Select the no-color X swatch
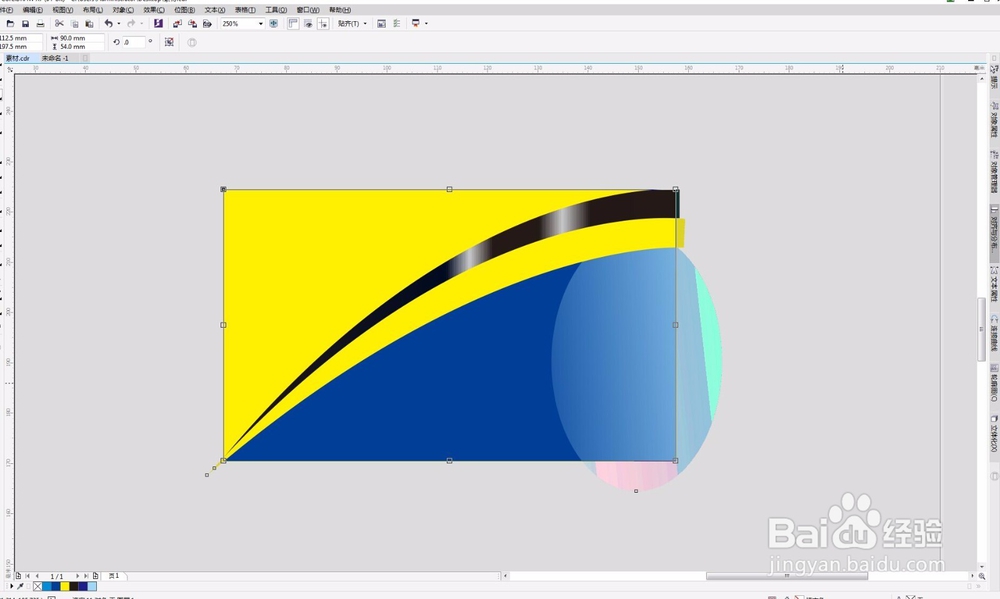 tap(38, 586)
